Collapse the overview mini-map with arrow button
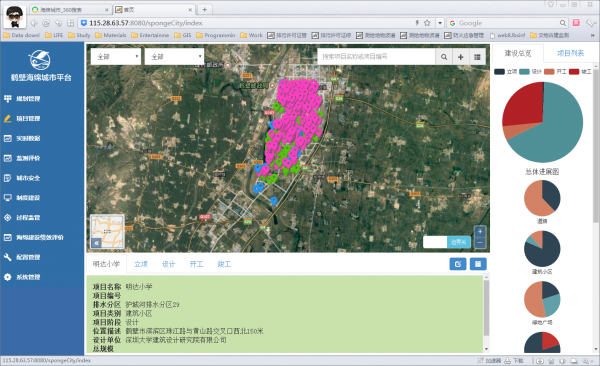The height and width of the screenshot is (366, 600). 96,243
